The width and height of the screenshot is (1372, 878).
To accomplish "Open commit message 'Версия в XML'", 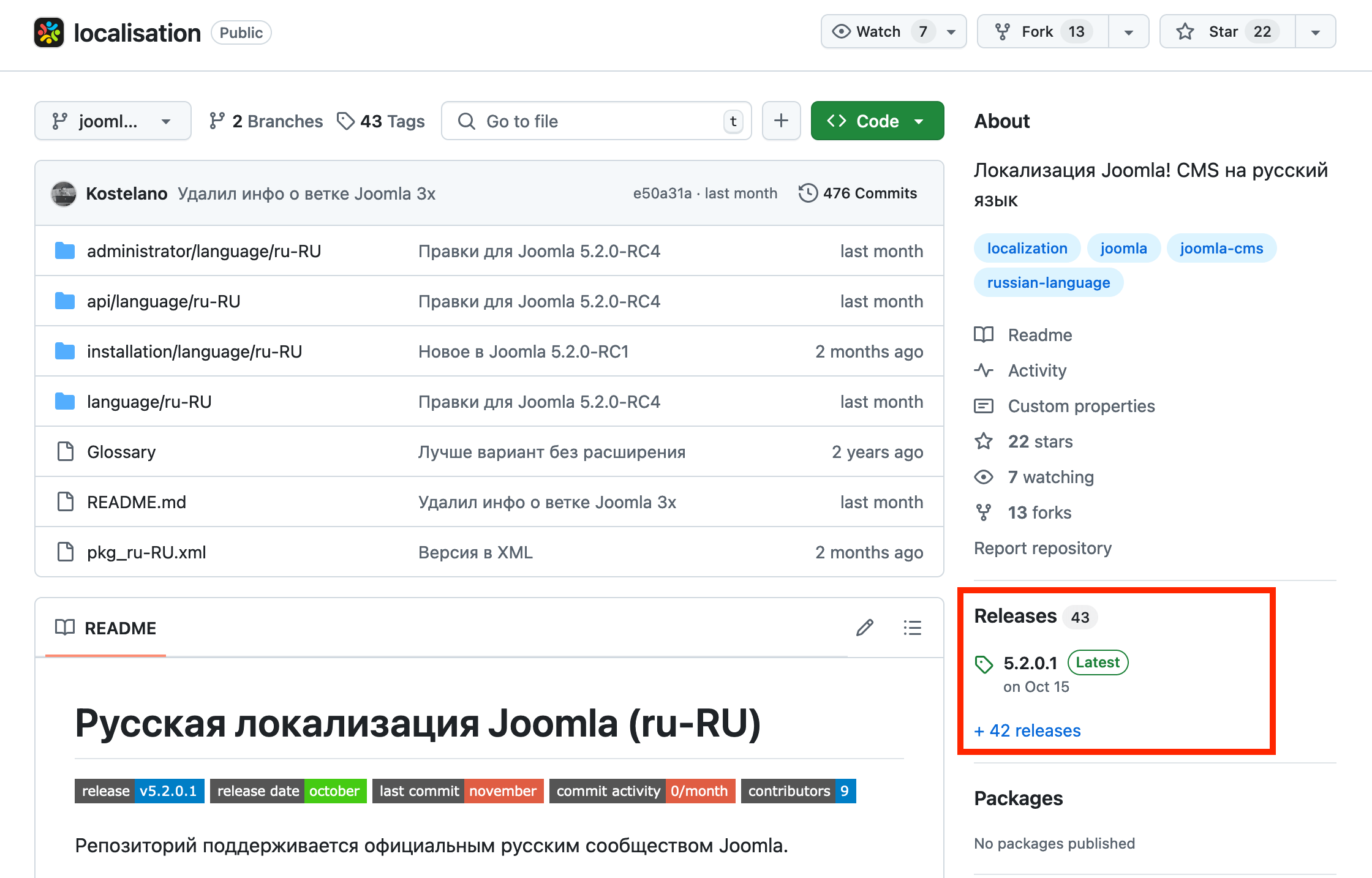I will 475,552.
